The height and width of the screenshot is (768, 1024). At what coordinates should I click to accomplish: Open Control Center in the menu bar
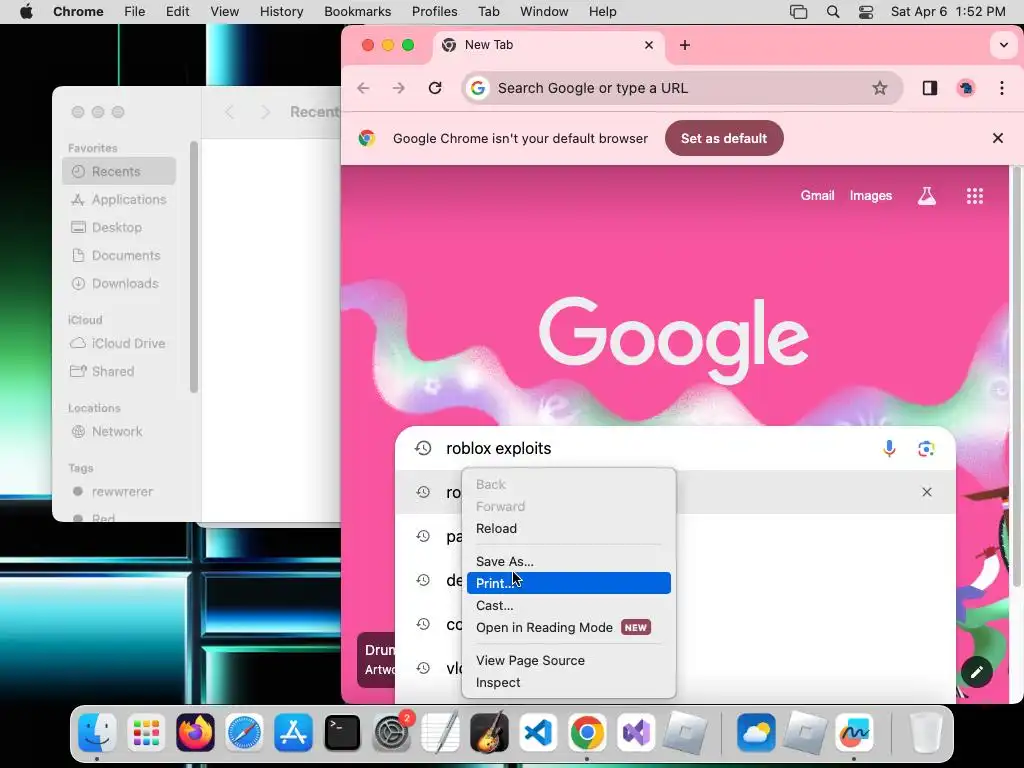[x=866, y=12]
